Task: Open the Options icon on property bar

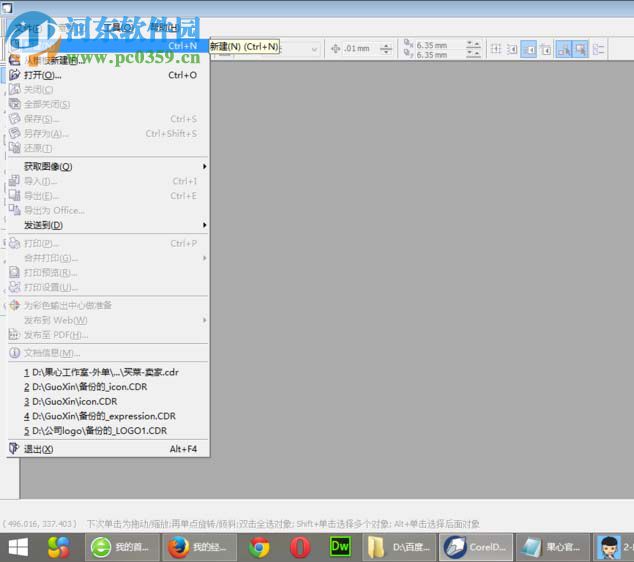Action: click(598, 49)
